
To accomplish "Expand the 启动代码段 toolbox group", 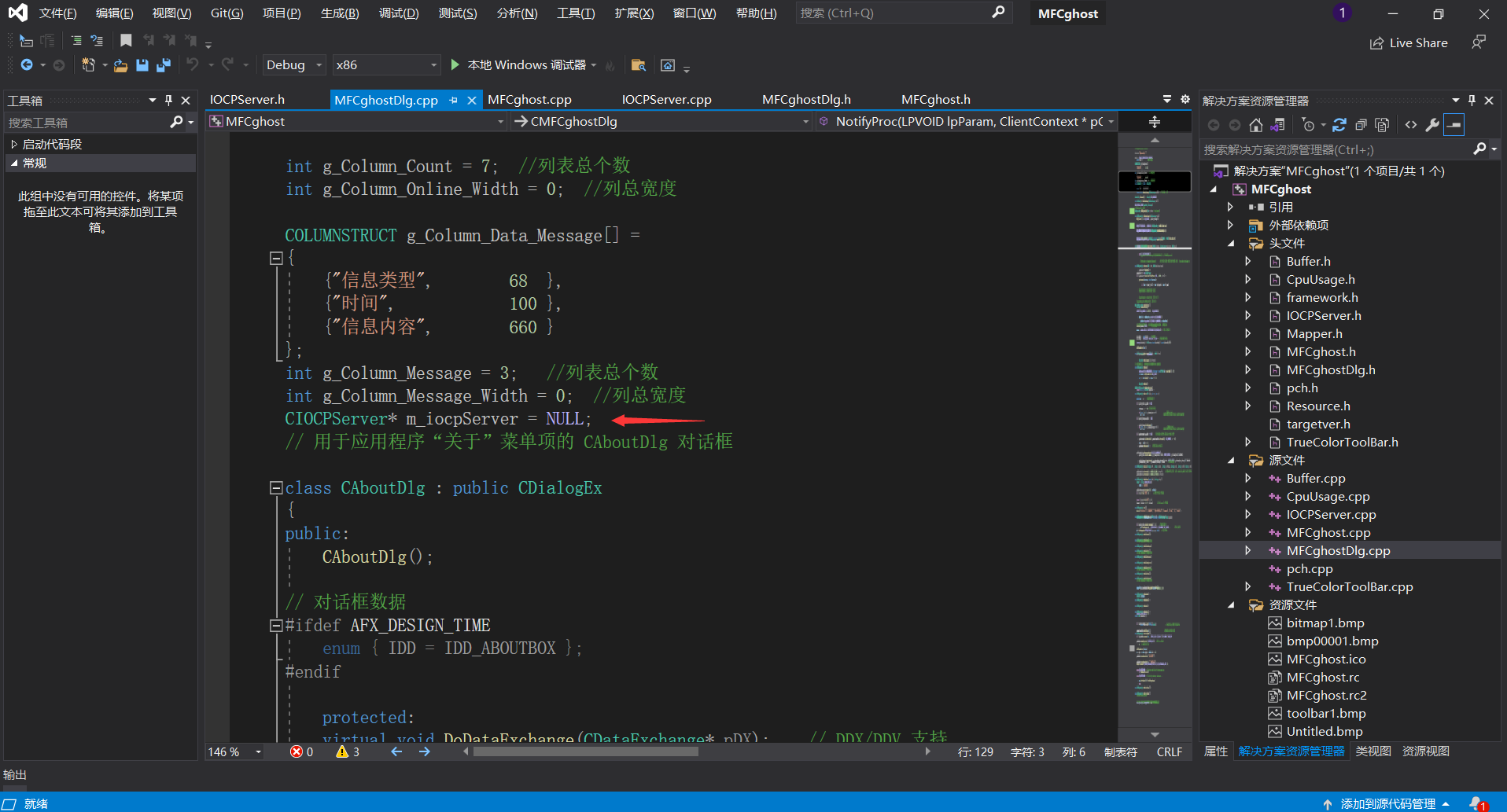I will coord(14,144).
